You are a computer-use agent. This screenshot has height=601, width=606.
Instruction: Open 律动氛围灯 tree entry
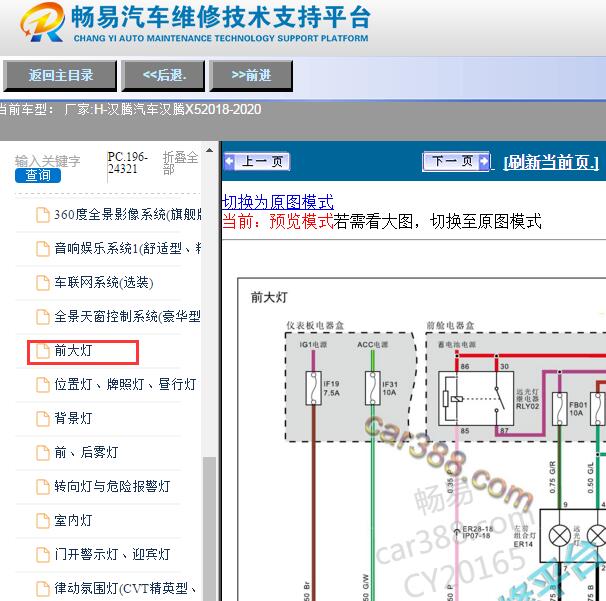tap(125, 589)
